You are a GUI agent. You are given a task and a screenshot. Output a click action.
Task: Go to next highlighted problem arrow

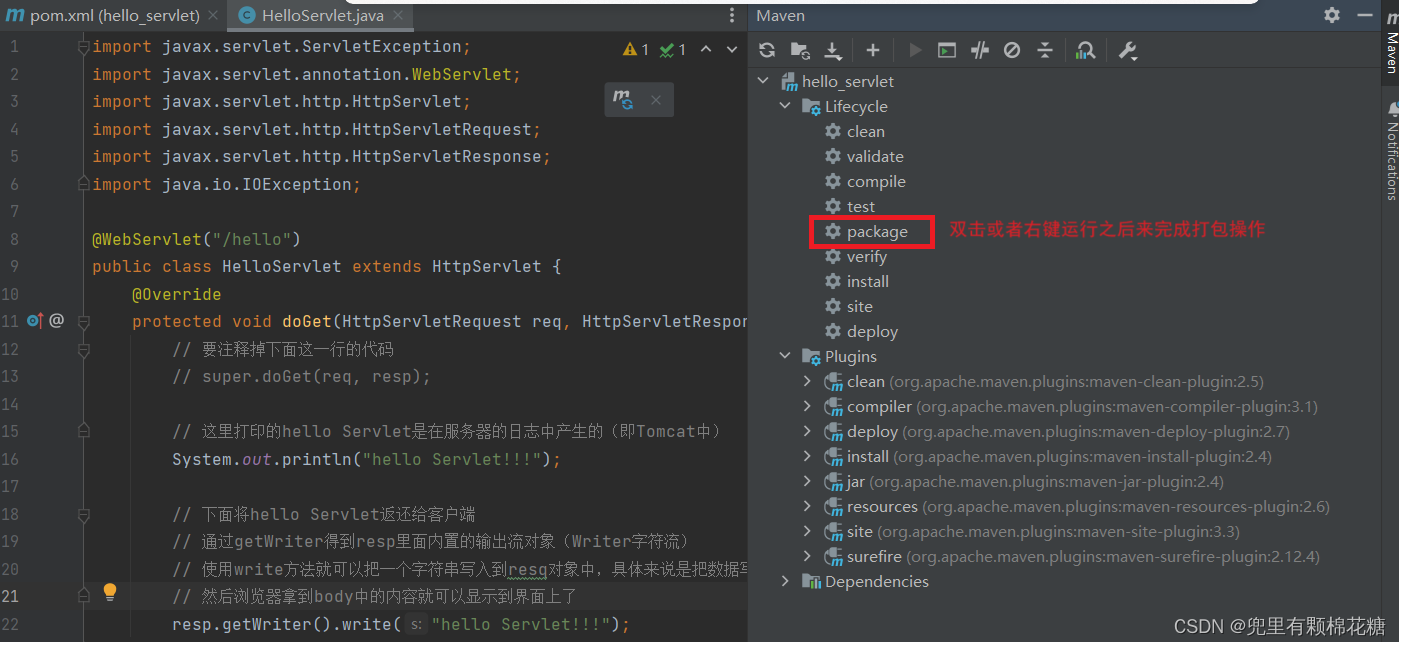coord(731,49)
